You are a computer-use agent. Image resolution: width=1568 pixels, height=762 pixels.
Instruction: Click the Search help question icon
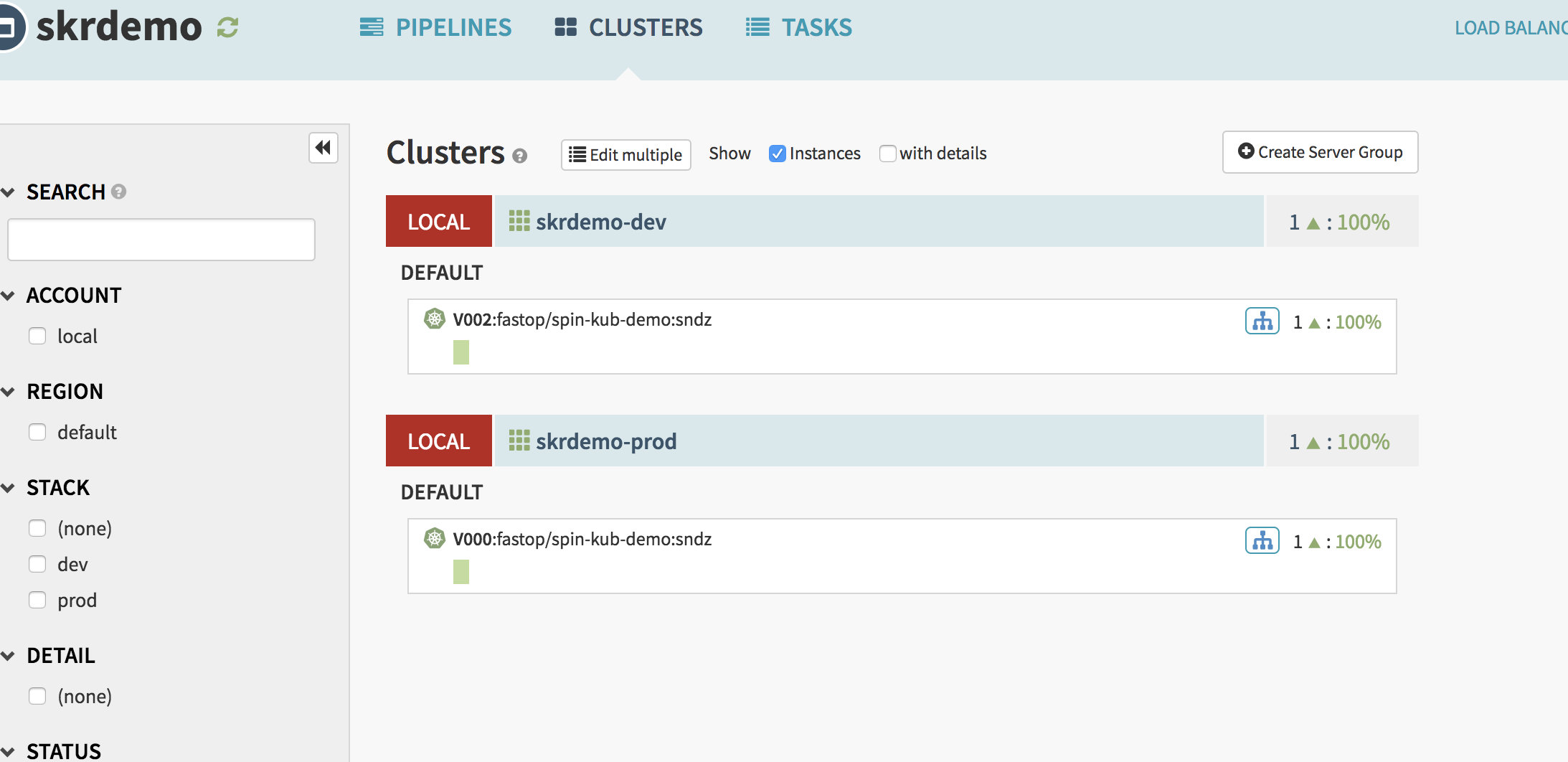coord(119,192)
